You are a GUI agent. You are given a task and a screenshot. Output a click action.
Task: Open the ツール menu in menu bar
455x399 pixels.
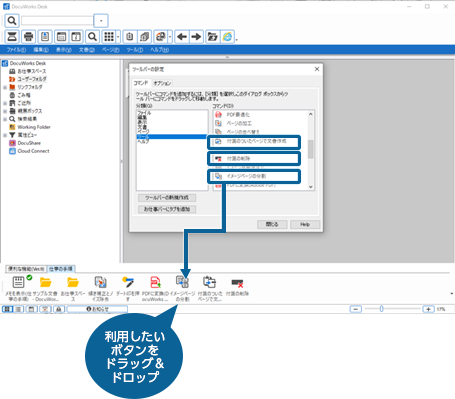coord(135,50)
